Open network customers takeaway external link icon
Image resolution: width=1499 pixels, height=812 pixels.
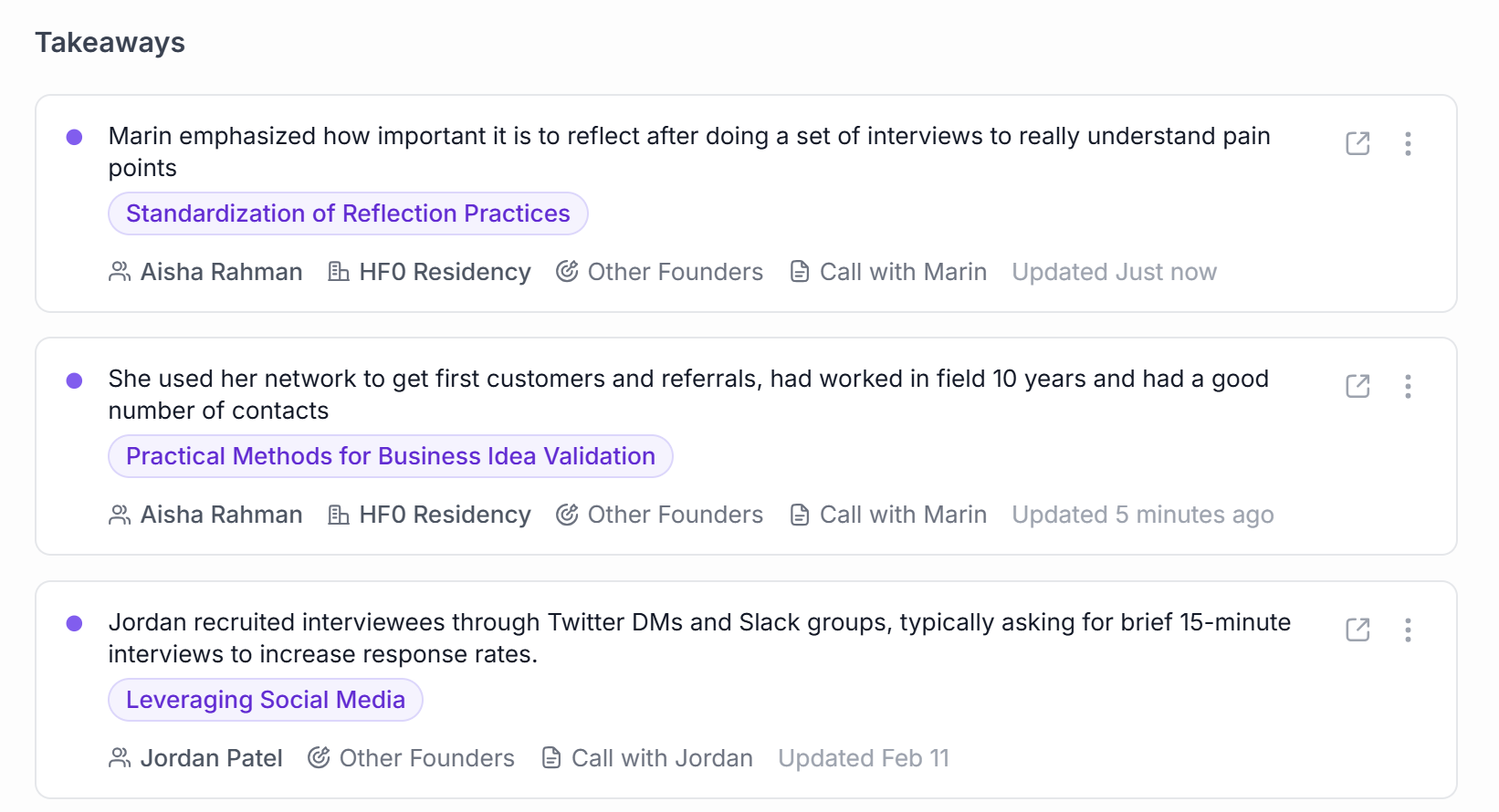point(1357,386)
